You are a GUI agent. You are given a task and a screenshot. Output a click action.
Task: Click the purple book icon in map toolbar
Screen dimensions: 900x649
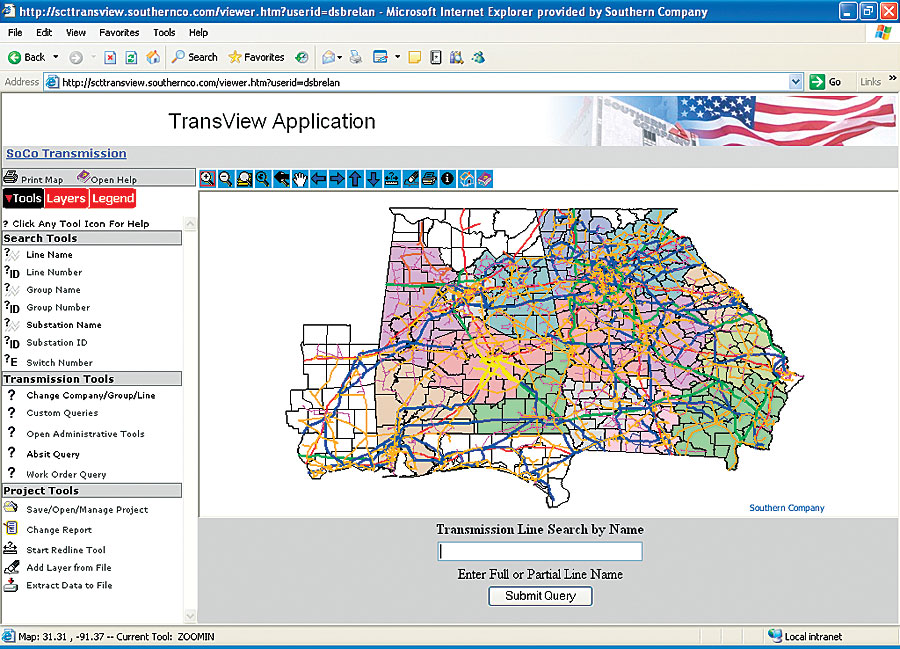click(x=484, y=179)
